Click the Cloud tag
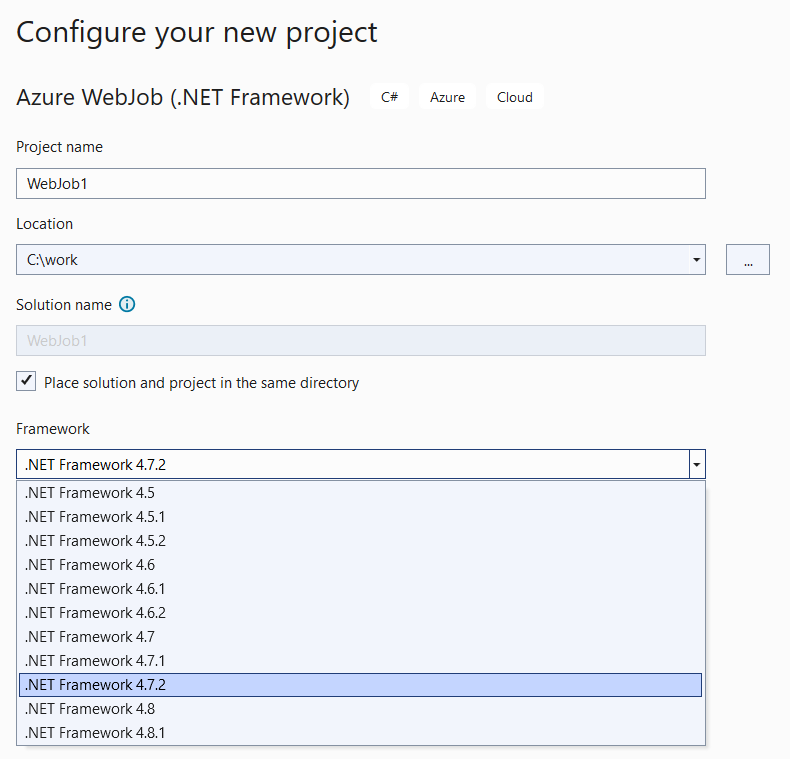 (x=515, y=97)
